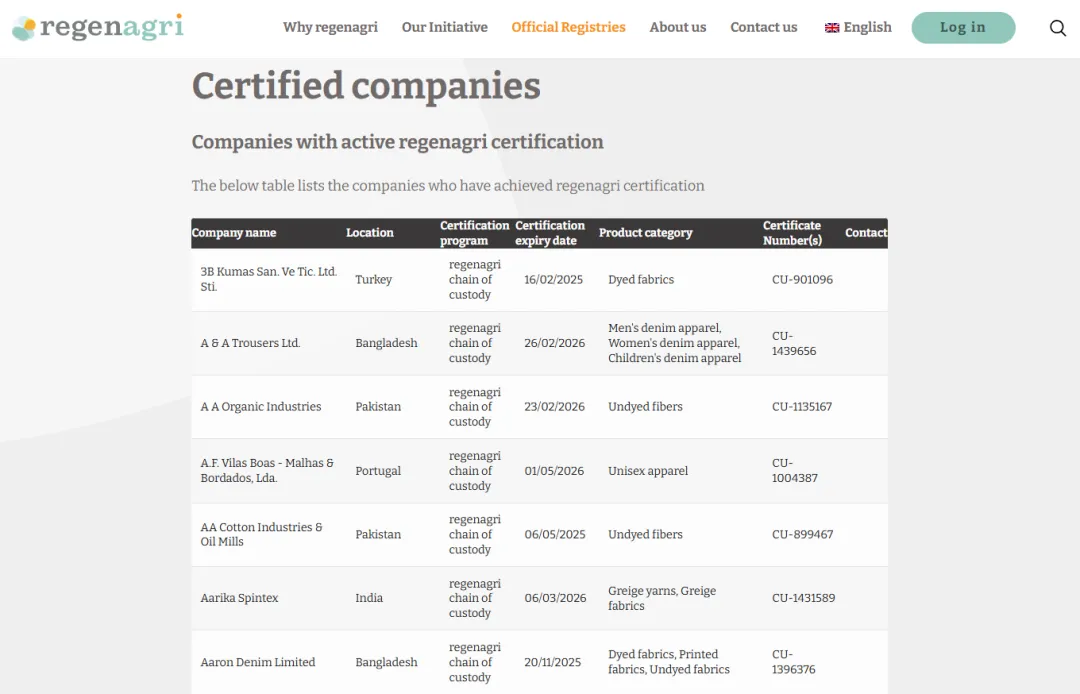Click the Dyed fabrics product category cell
Viewport: 1080px width, 694px height.
(641, 279)
